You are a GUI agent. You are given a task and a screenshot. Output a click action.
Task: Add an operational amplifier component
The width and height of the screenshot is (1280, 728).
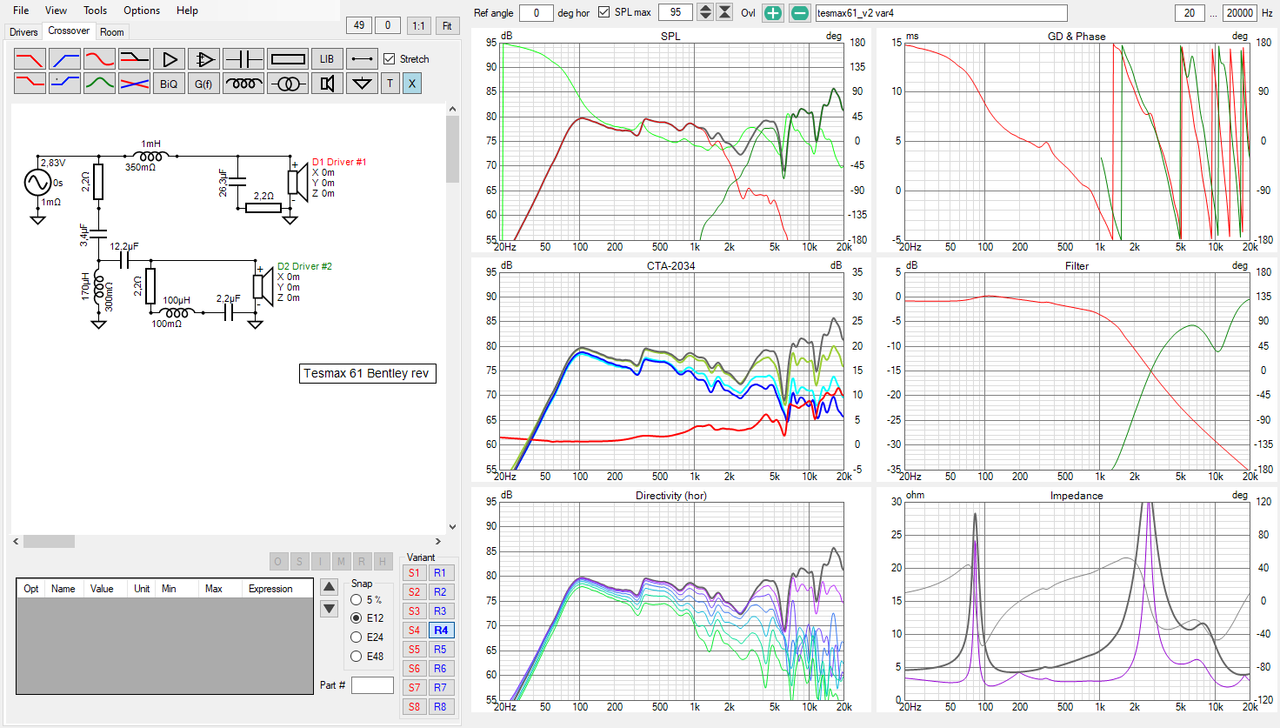[x=204, y=59]
